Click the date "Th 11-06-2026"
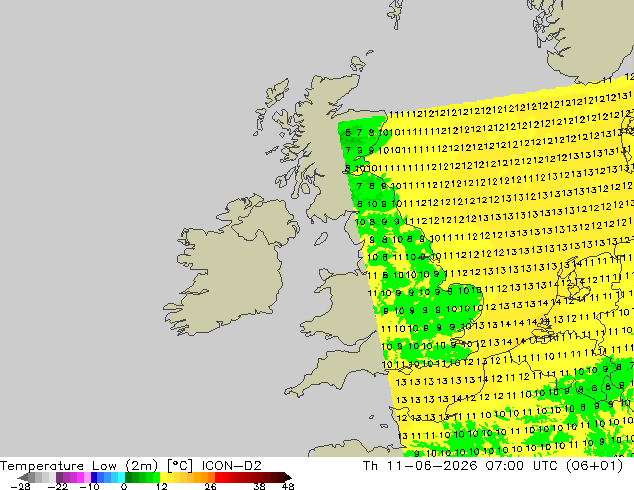 coord(421,466)
